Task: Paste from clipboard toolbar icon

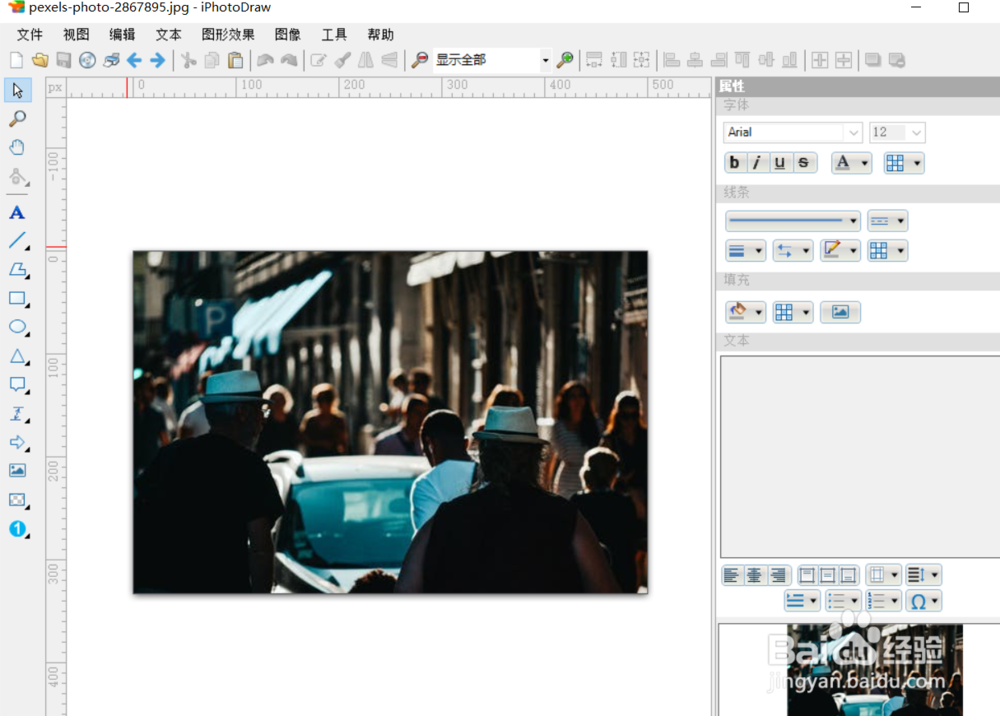Action: point(235,61)
